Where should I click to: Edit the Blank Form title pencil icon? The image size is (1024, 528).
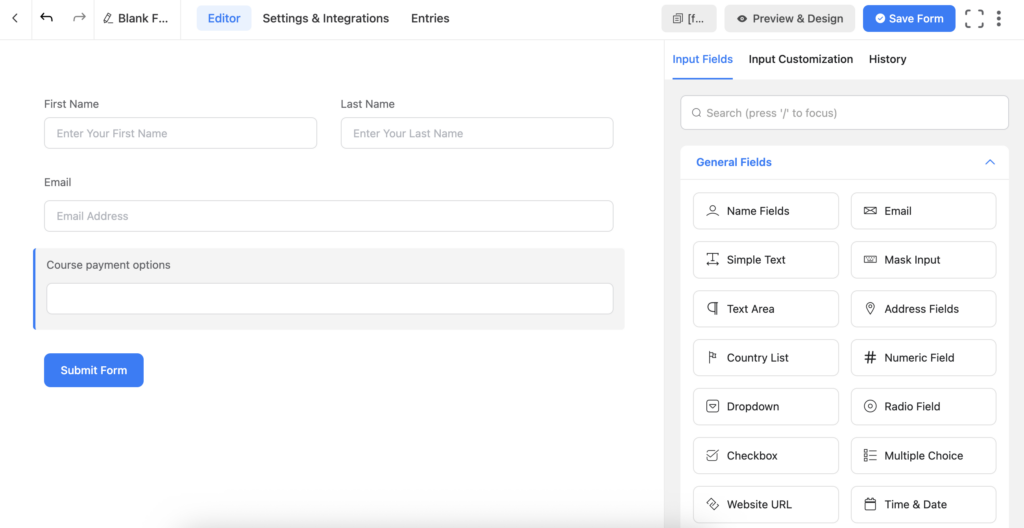(108, 19)
